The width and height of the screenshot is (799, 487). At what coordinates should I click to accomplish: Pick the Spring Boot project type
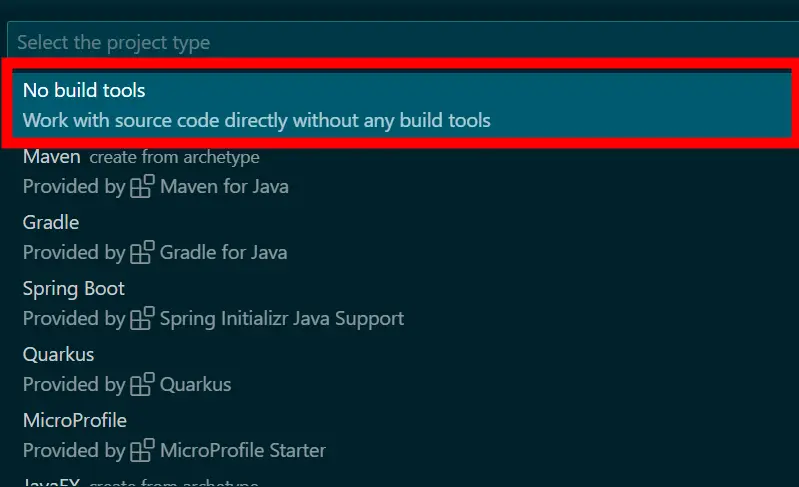tap(74, 288)
